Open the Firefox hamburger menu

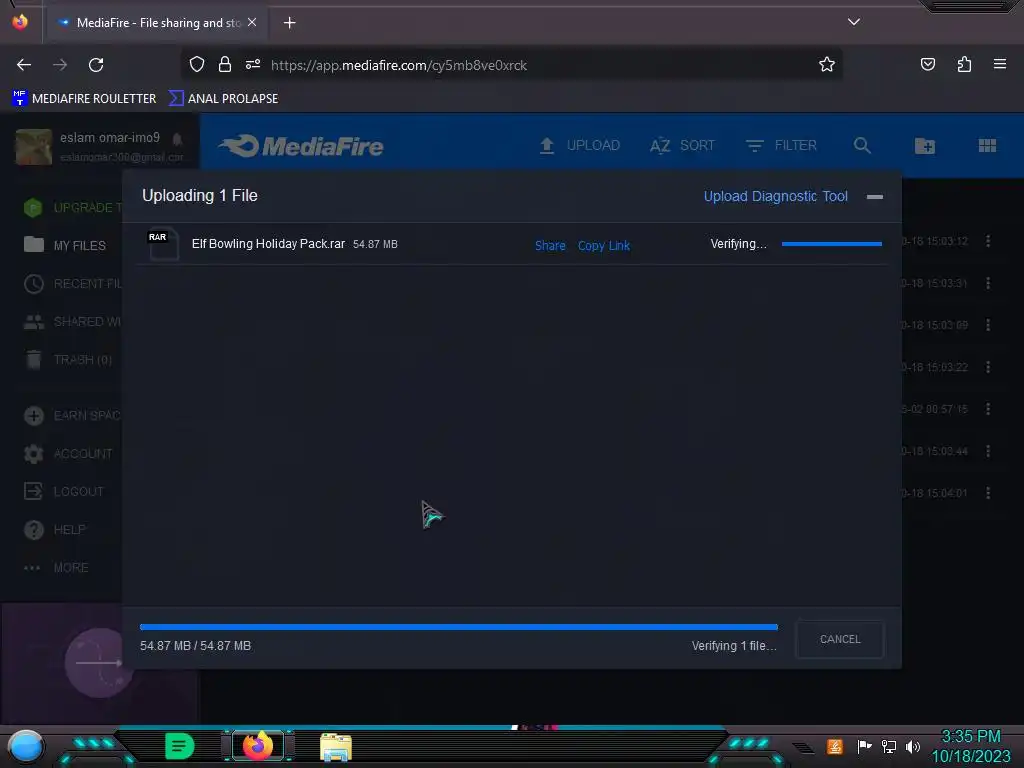tap(999, 64)
